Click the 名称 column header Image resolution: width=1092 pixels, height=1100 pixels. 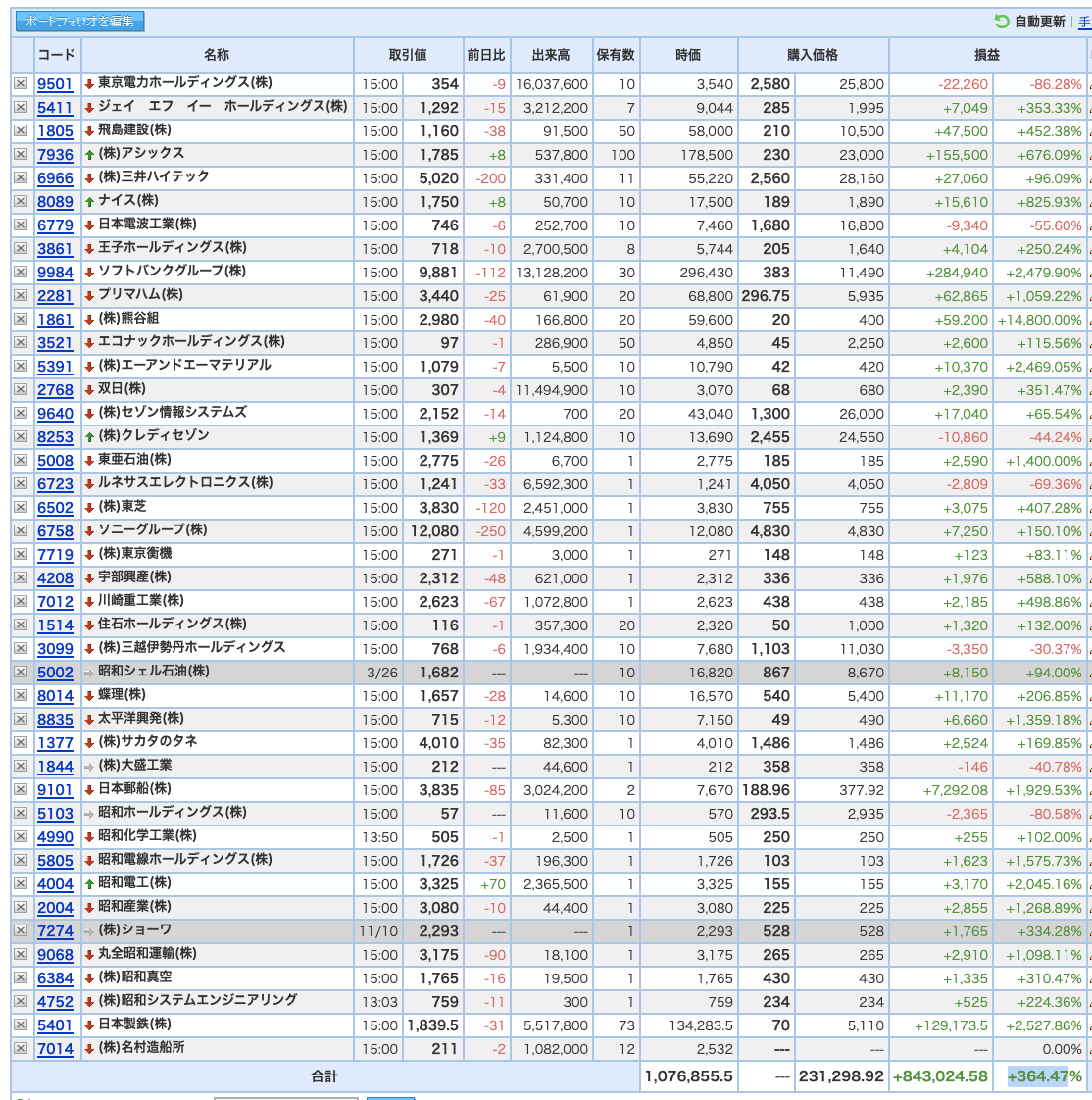(x=217, y=55)
